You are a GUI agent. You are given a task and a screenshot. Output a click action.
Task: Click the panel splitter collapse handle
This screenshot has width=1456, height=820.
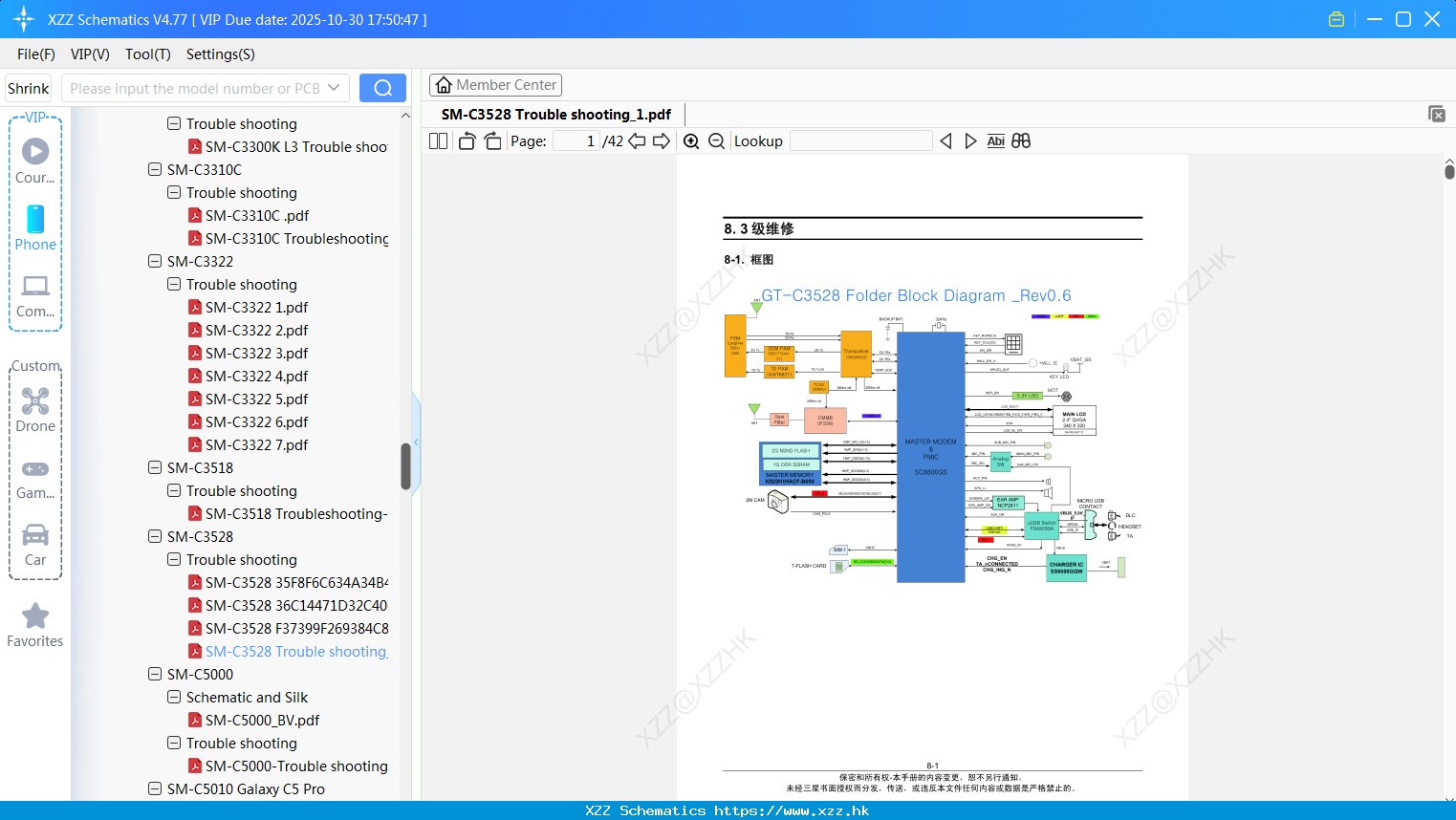point(416,442)
